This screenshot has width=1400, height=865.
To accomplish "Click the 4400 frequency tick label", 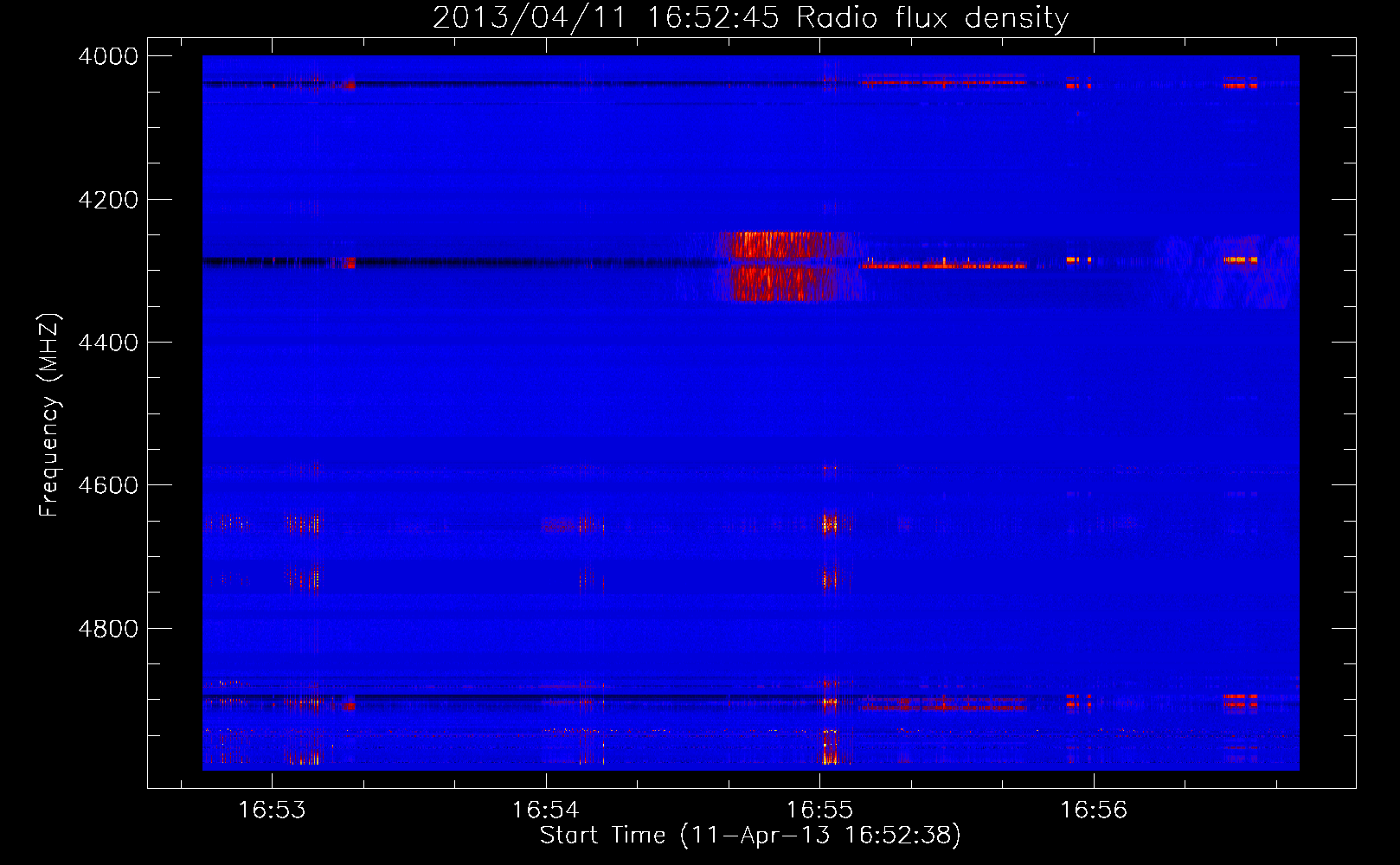I will 108,343.
